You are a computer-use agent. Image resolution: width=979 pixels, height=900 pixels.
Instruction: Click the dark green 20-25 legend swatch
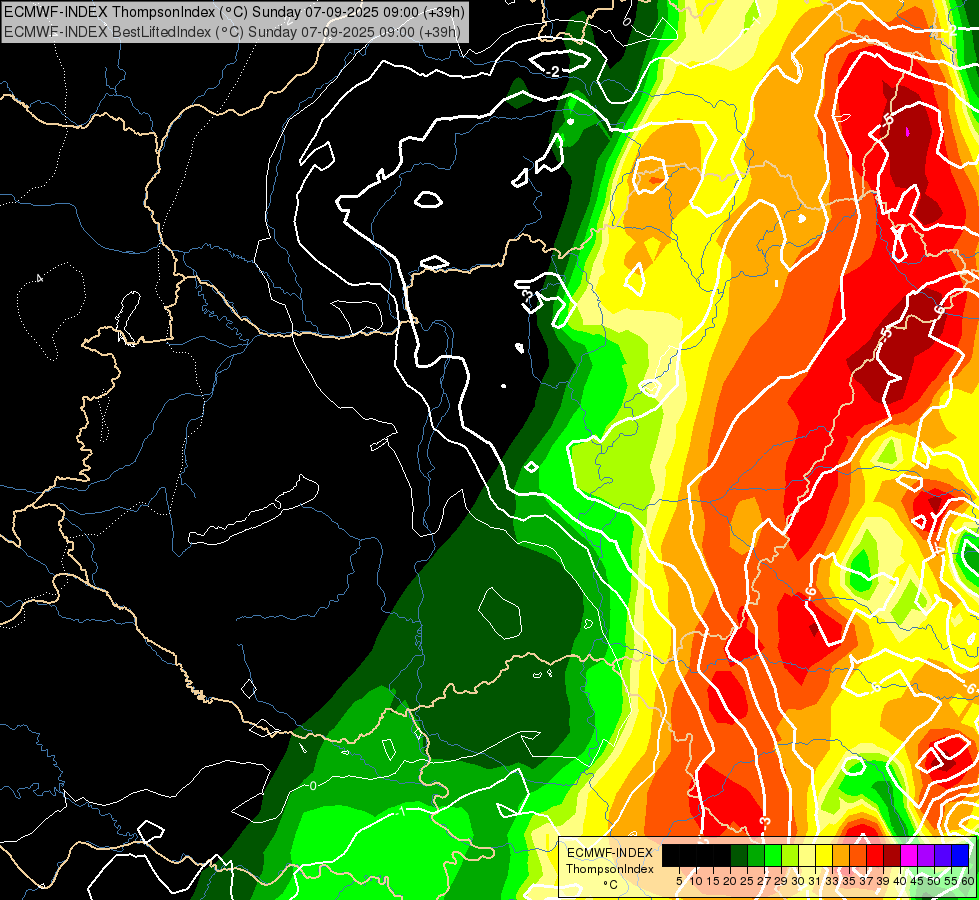click(739, 855)
